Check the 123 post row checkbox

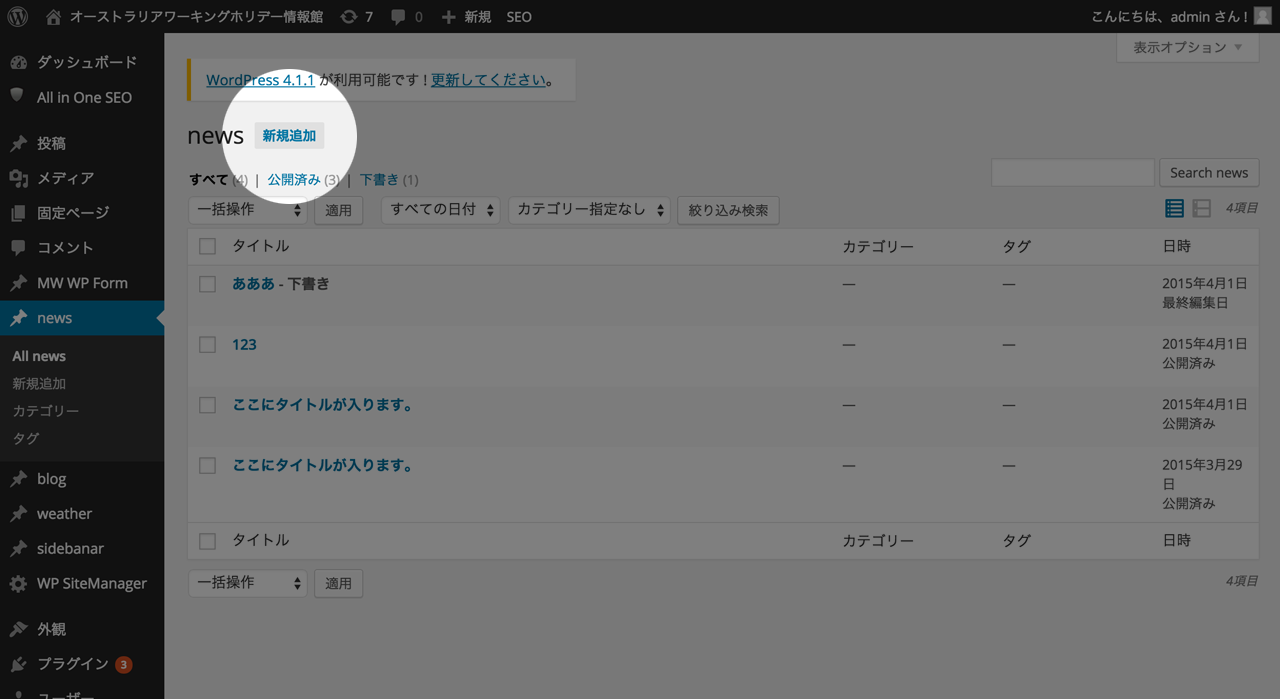point(207,344)
